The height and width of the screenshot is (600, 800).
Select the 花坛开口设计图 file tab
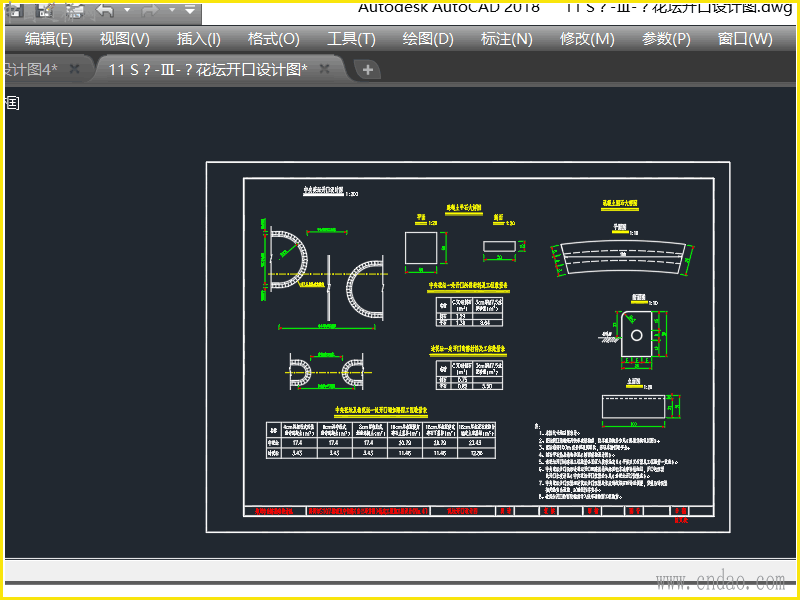(x=208, y=69)
